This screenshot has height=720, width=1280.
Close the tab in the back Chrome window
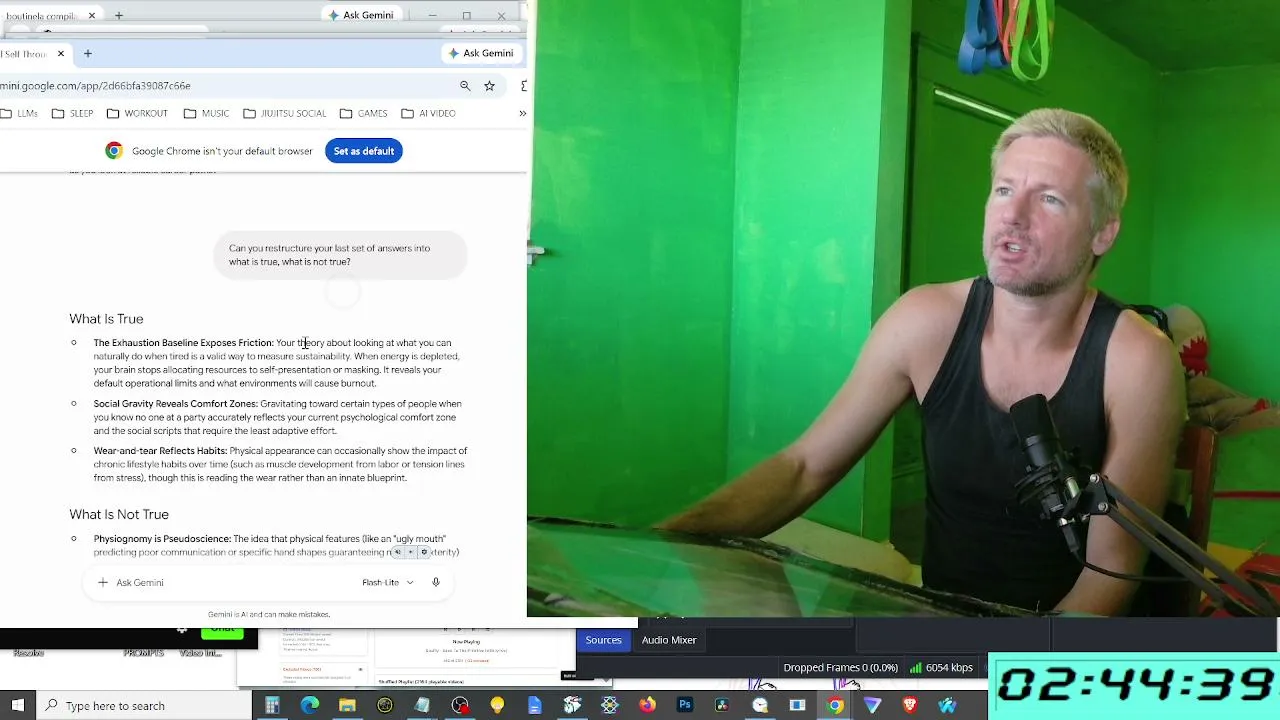pos(92,16)
